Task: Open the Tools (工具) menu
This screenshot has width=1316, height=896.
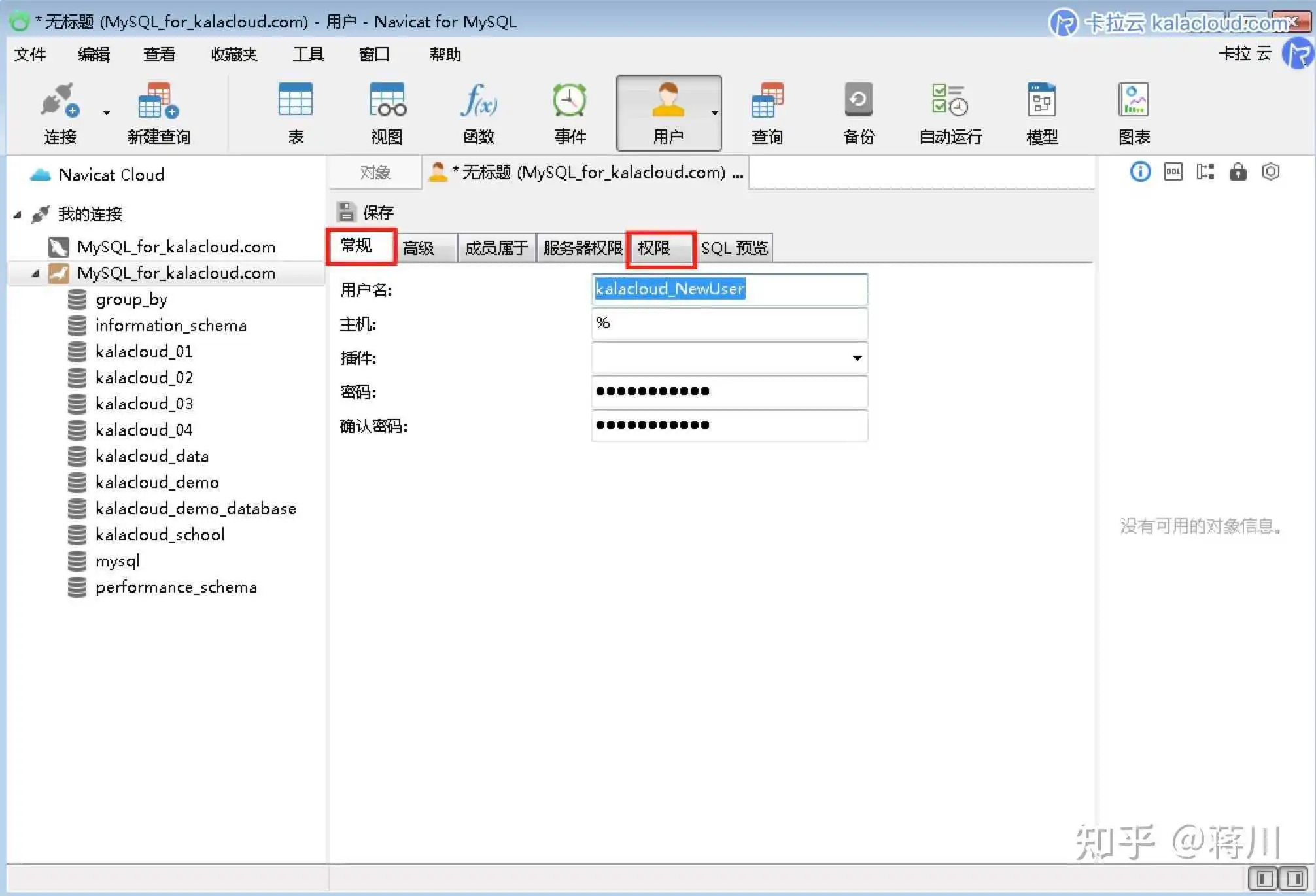Action: [x=308, y=54]
